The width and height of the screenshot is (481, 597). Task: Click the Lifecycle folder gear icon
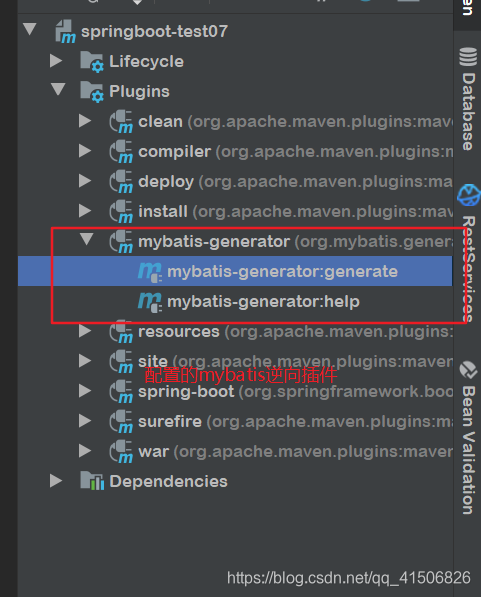point(92,62)
